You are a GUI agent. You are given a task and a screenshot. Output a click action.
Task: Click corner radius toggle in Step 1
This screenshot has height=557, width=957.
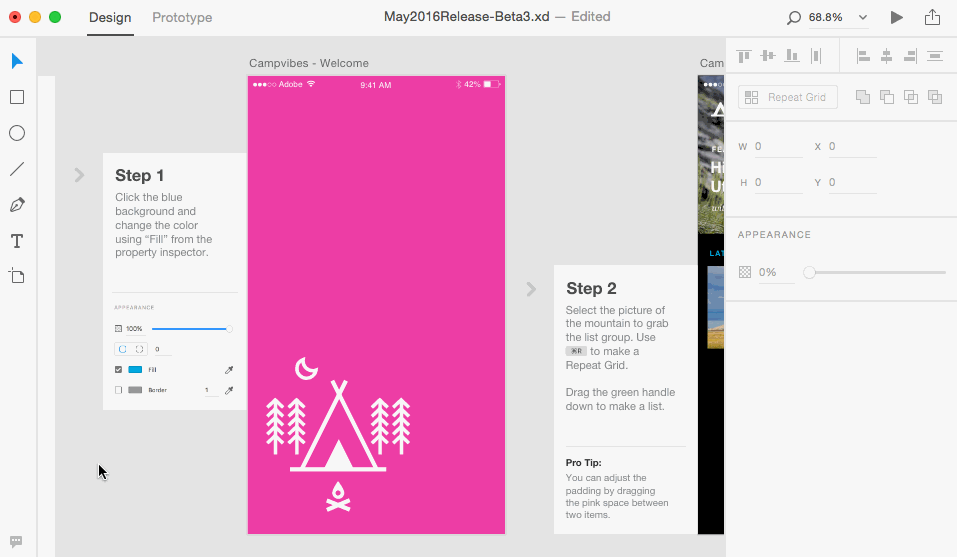[x=131, y=350]
